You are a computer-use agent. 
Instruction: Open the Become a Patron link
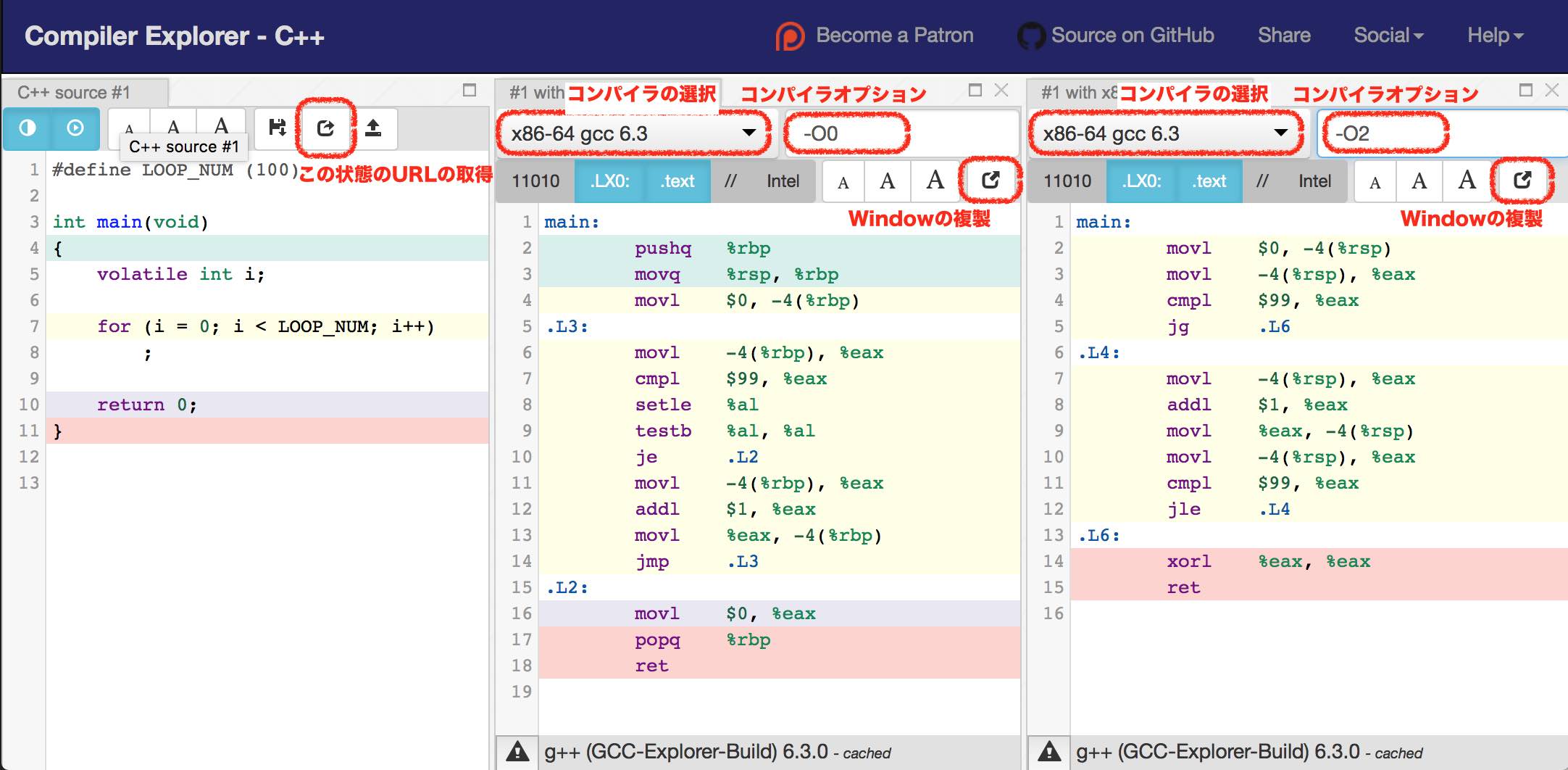(875, 36)
